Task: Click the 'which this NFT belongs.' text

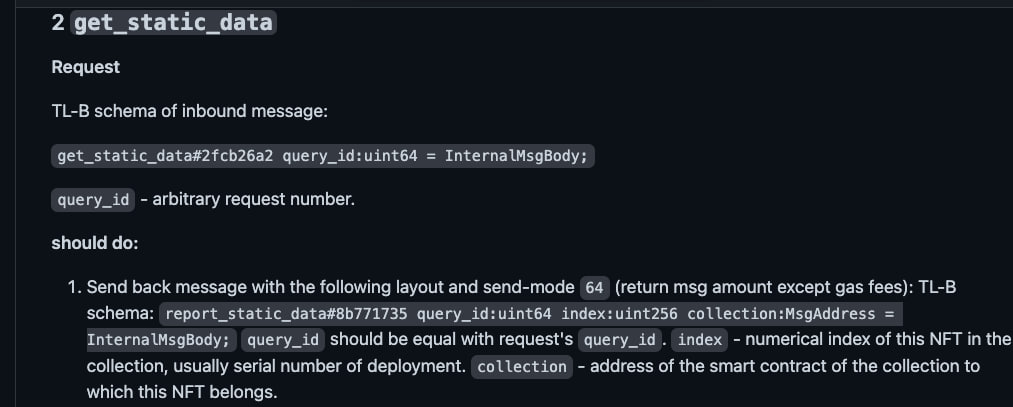Action: pos(182,392)
